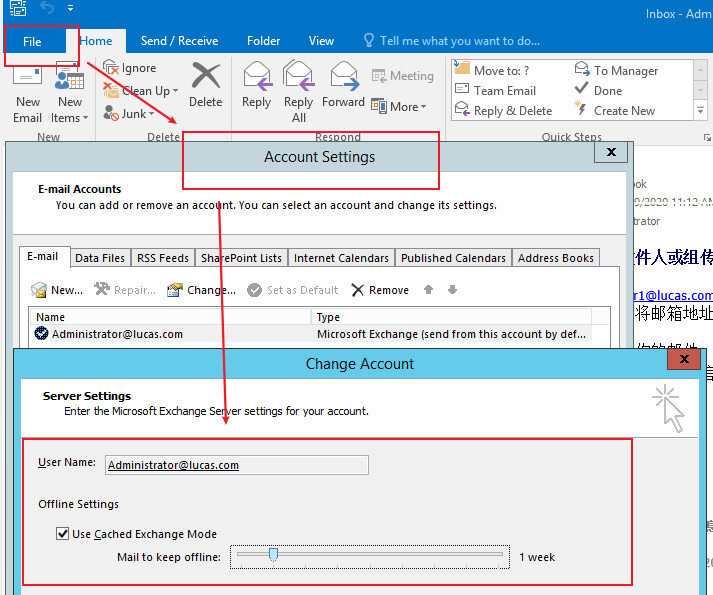Click the Remove account button

point(380,290)
